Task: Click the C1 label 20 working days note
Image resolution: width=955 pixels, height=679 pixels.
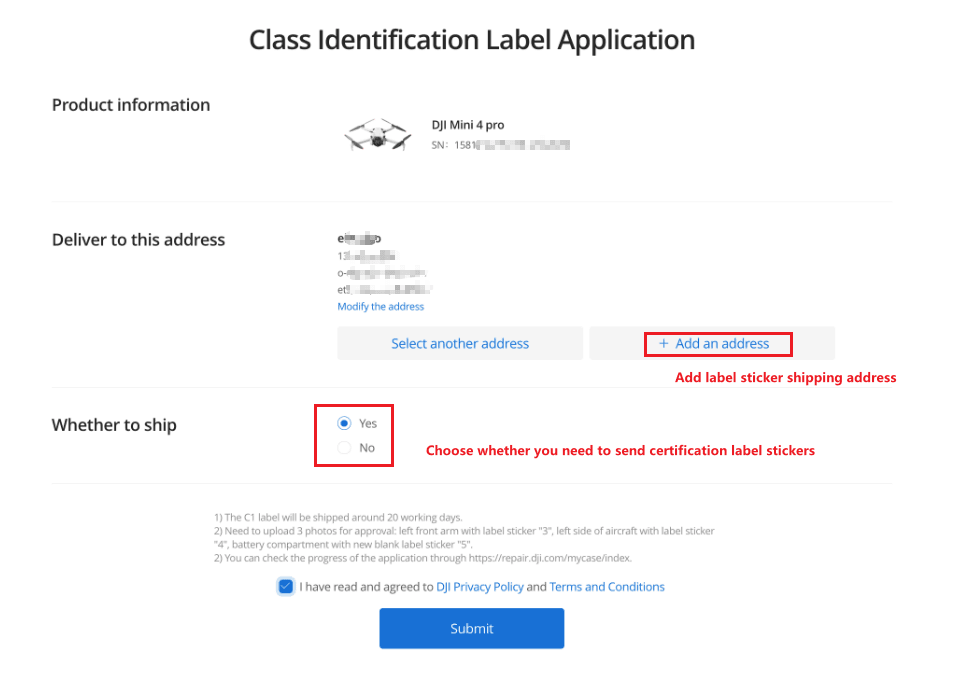Action: (338, 518)
